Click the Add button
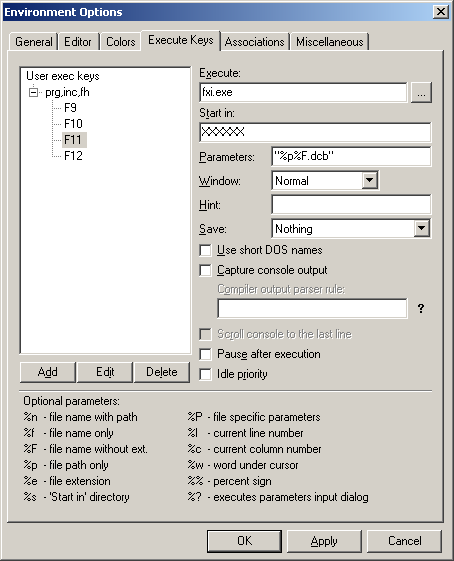454x561 pixels. (48, 372)
